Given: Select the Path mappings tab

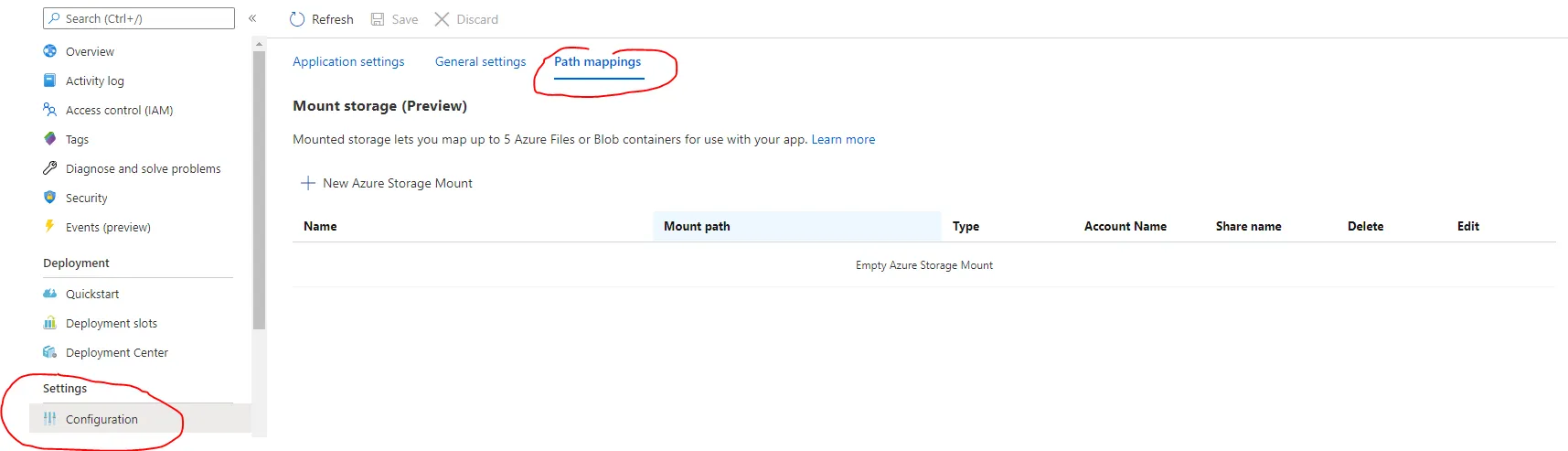Looking at the screenshot, I should point(597,61).
